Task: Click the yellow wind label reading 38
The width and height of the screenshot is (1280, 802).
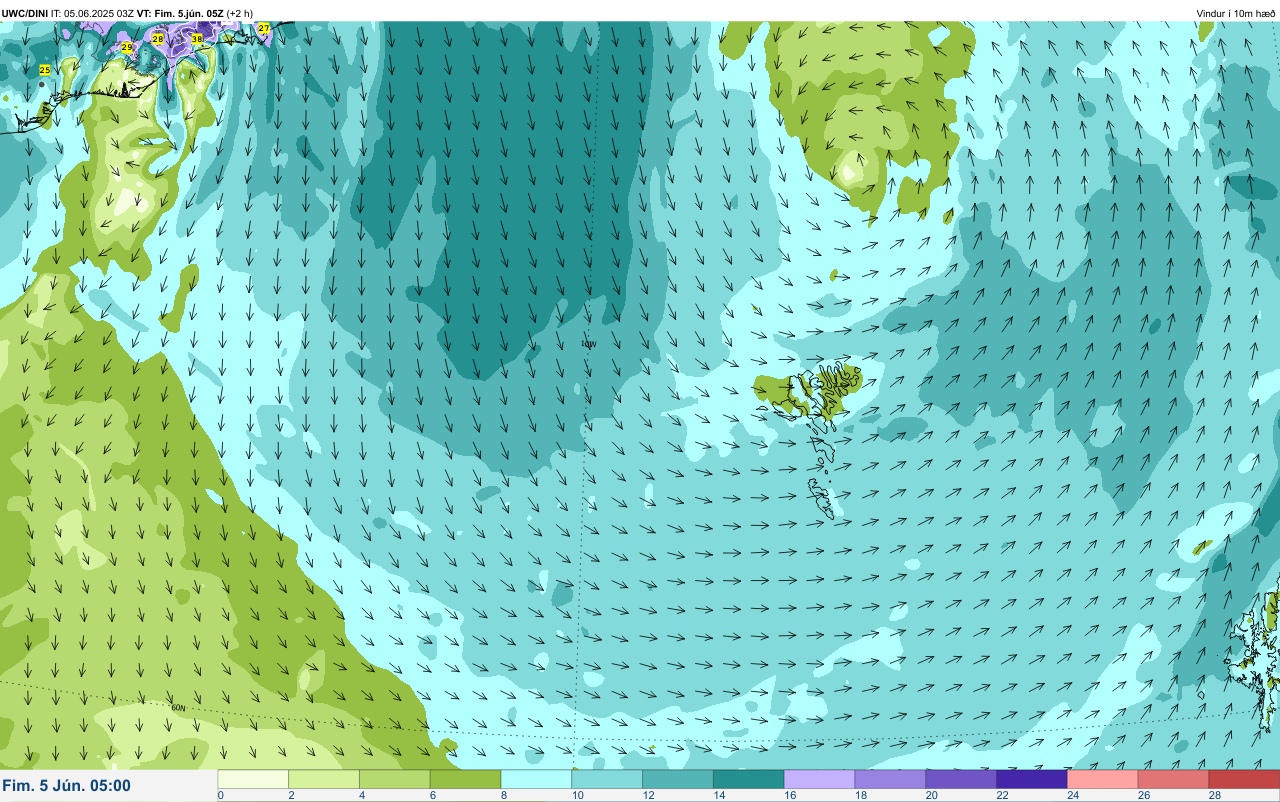Action: pos(197,38)
